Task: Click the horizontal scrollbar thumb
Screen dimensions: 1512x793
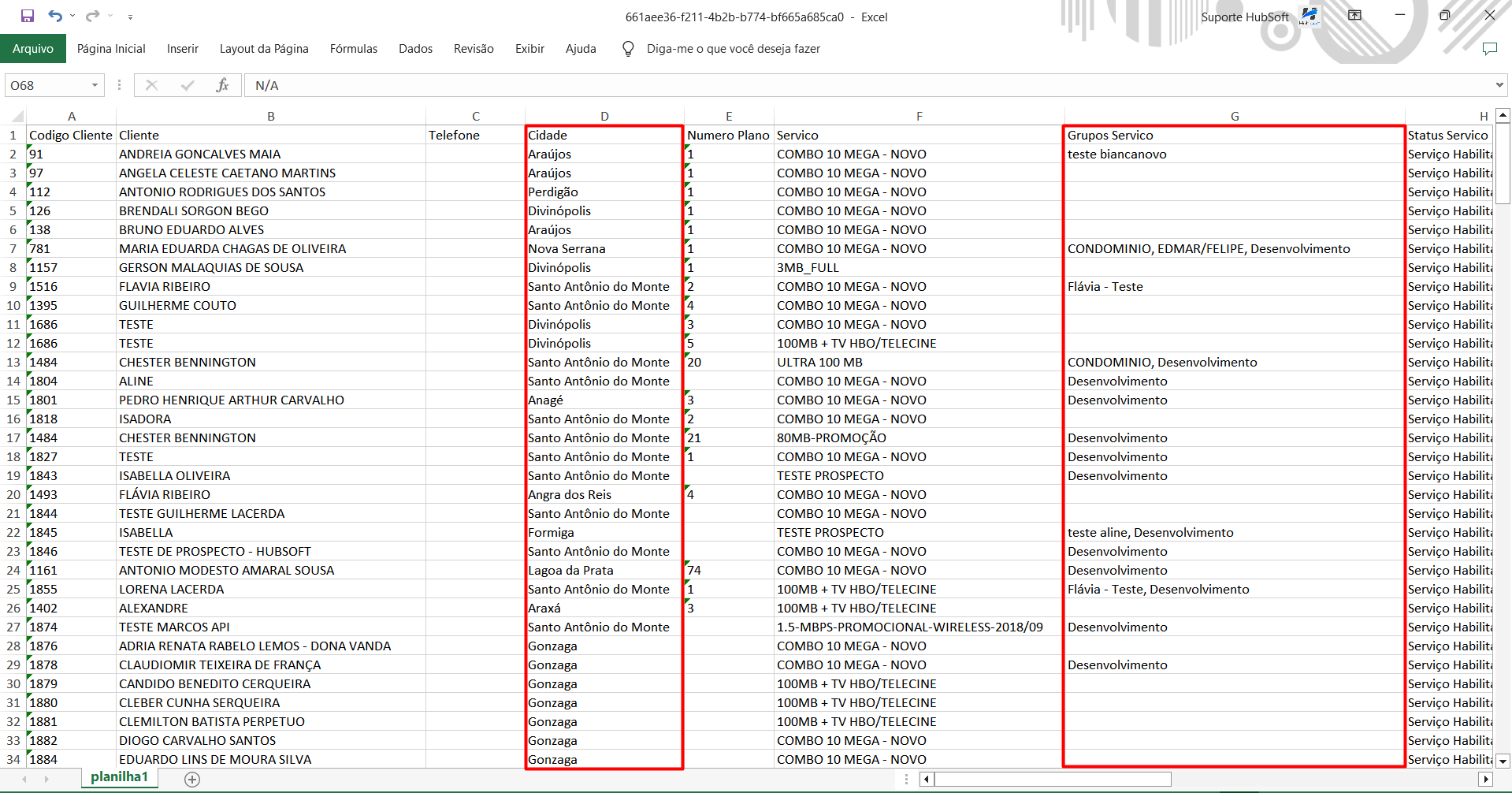Action: (1053, 779)
